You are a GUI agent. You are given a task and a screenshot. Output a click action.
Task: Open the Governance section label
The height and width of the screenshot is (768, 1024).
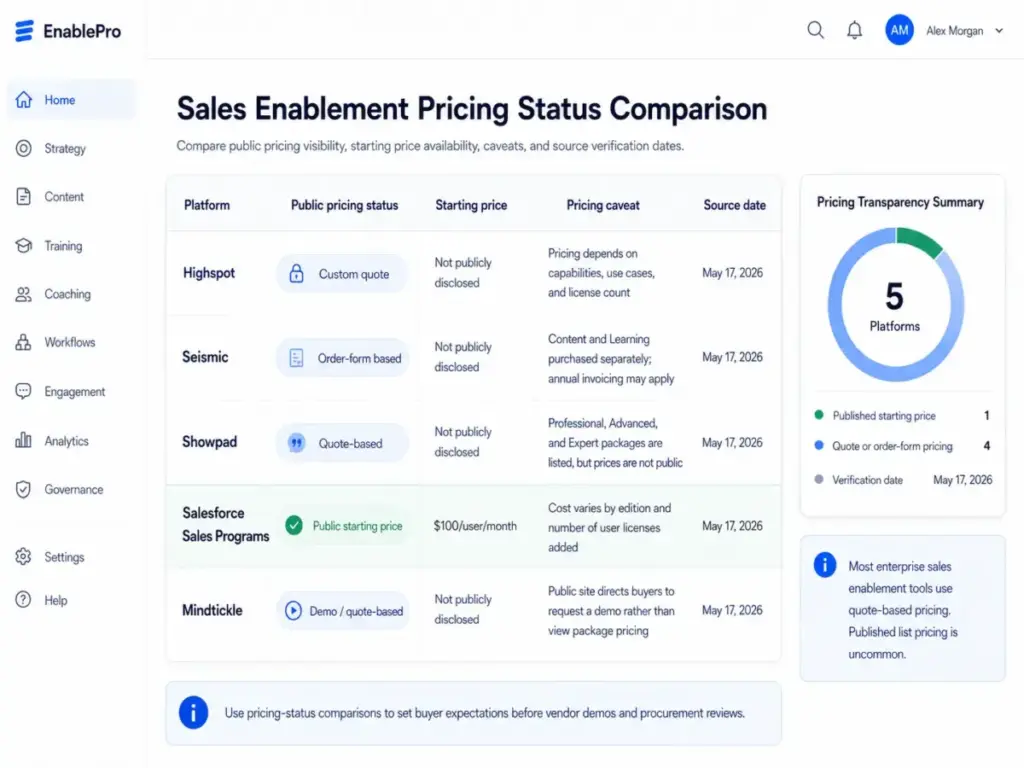point(74,489)
